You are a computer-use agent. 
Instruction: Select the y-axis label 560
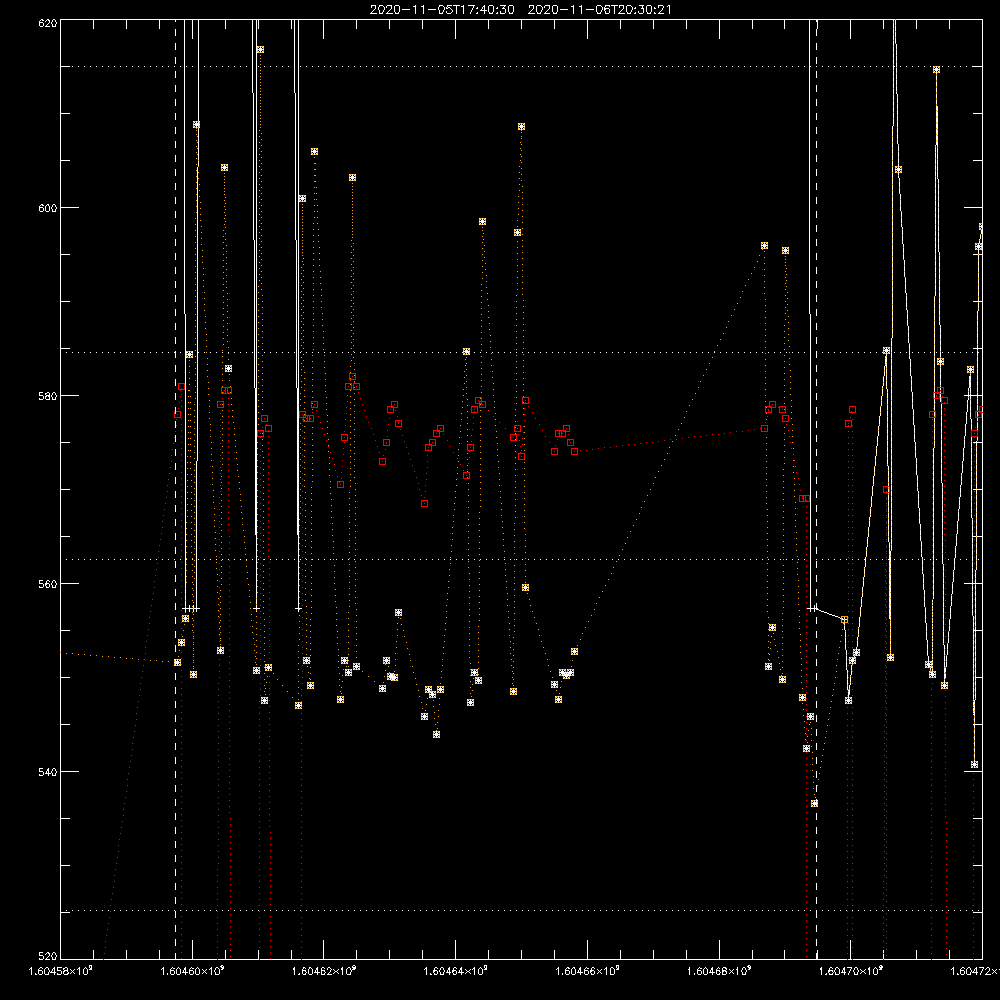click(48, 584)
